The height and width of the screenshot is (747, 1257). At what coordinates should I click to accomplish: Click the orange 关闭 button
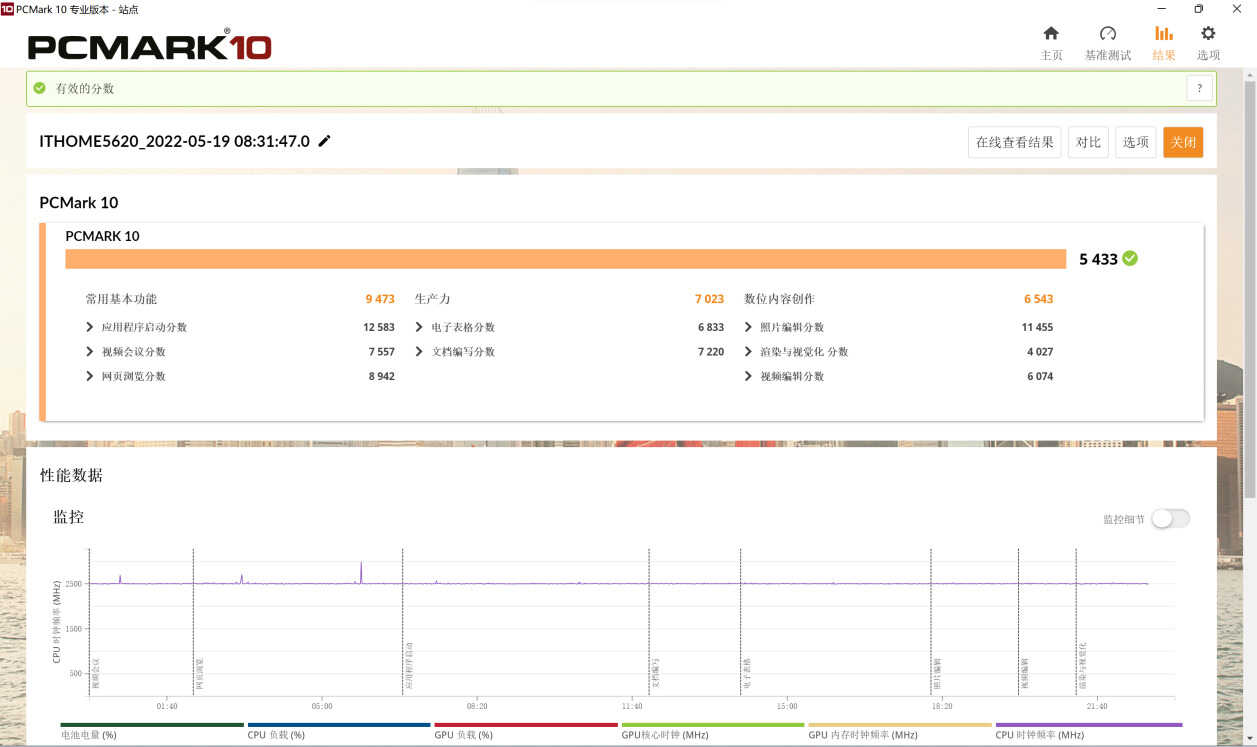pyautogui.click(x=1183, y=142)
